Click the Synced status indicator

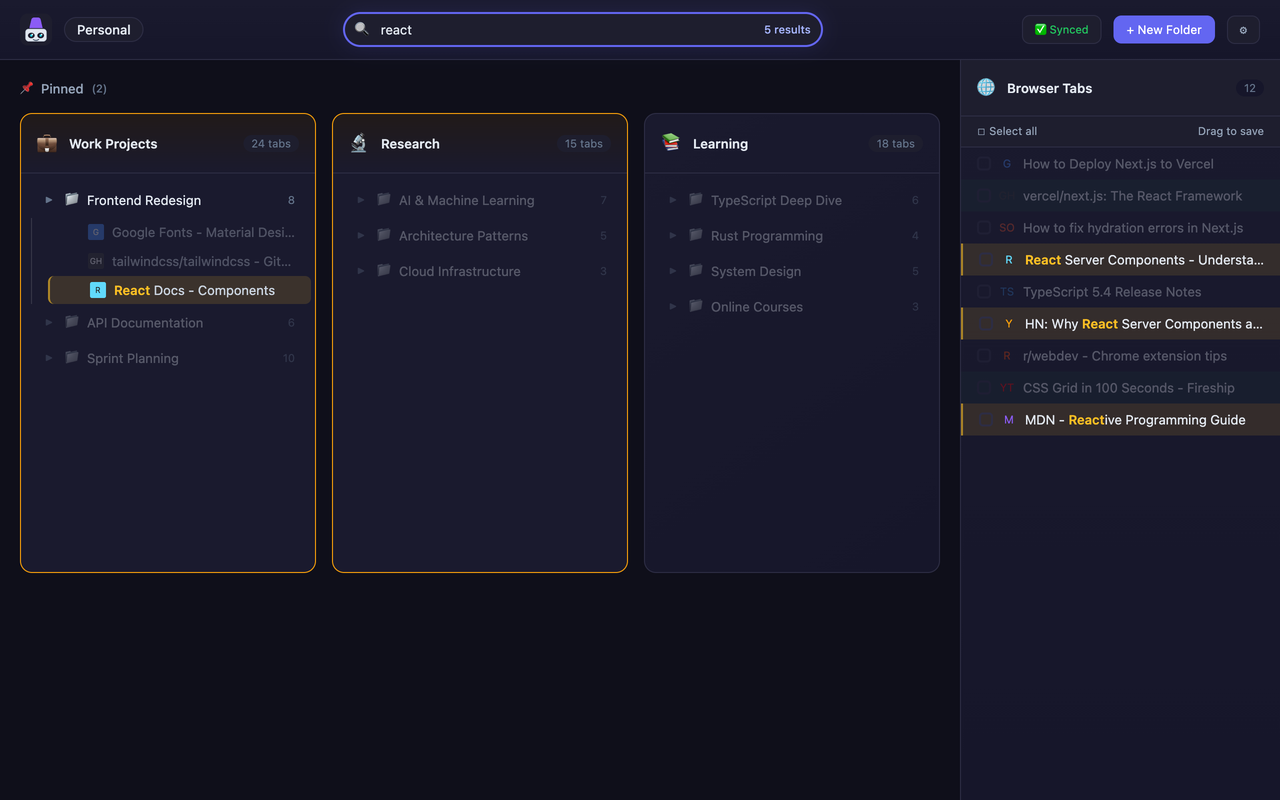(1061, 29)
